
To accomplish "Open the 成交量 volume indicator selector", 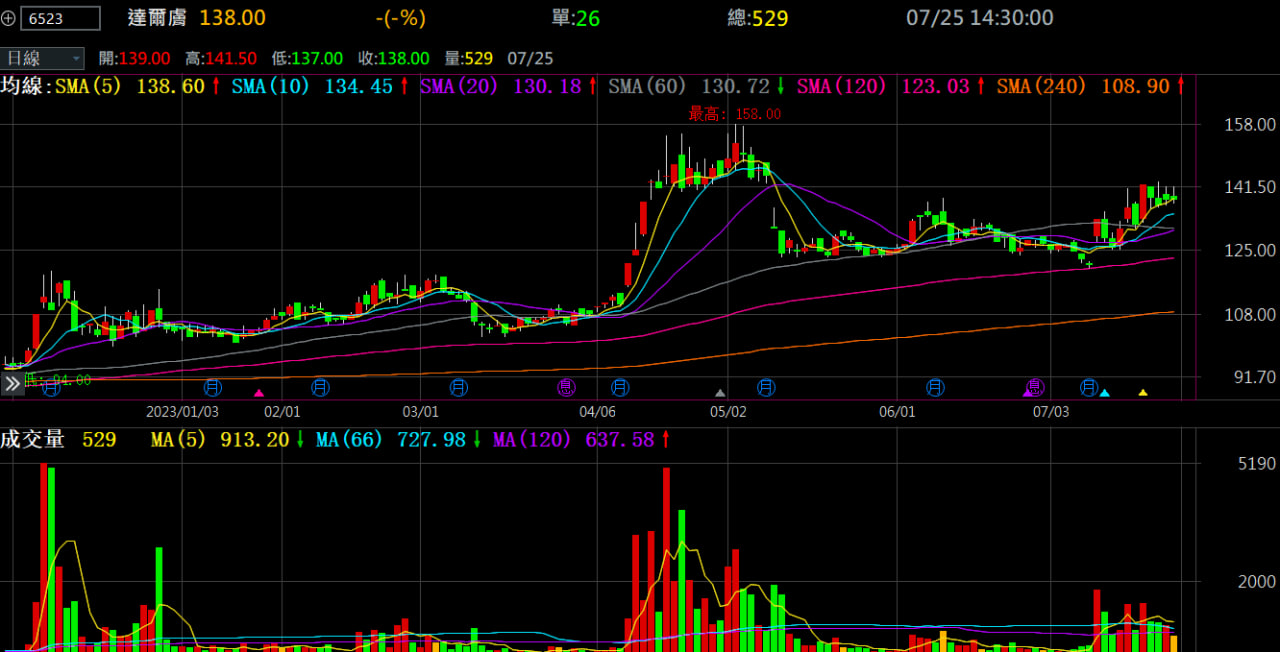I will pos(33,439).
